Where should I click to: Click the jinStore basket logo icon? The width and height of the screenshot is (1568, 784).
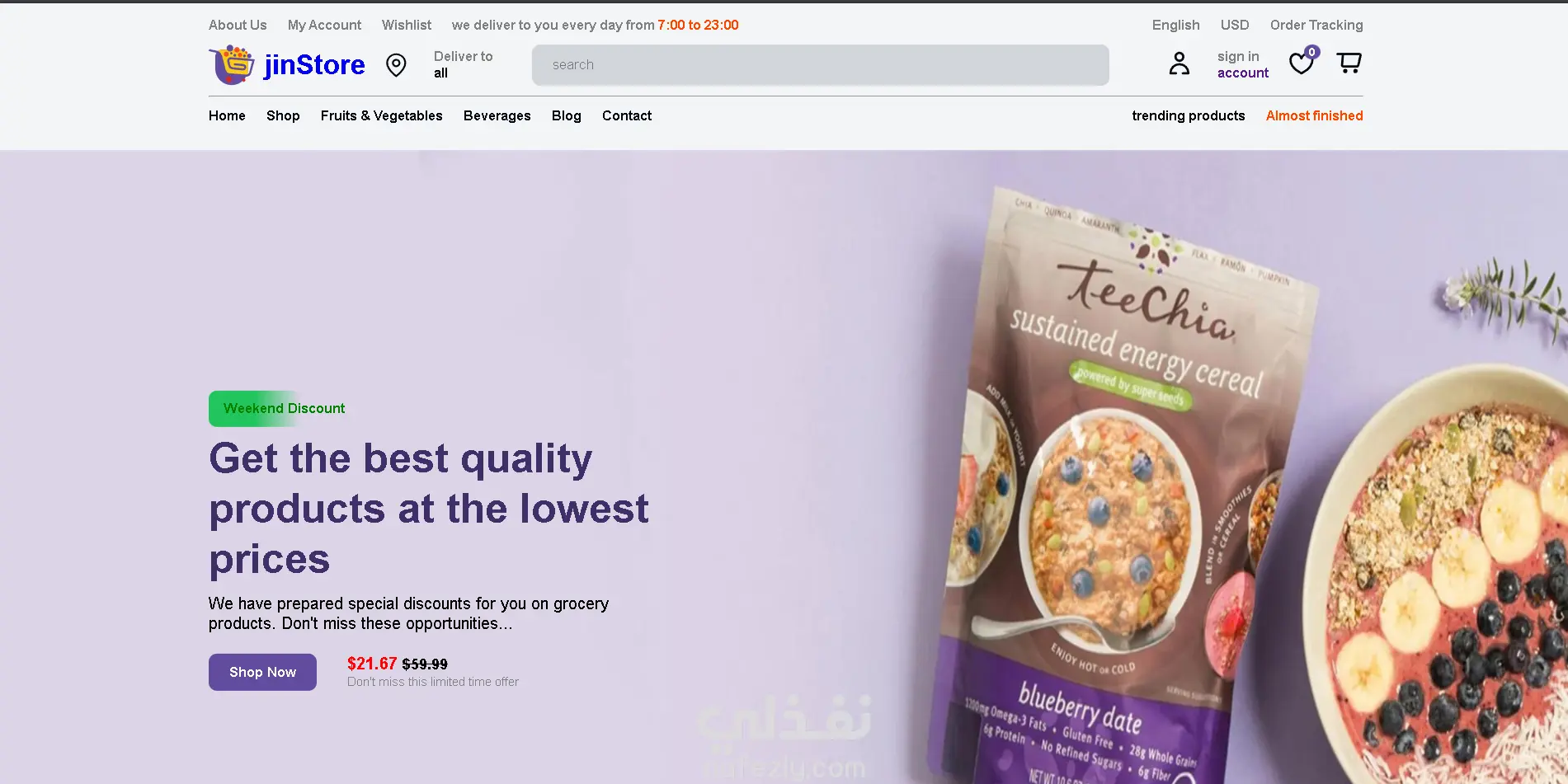click(x=232, y=64)
